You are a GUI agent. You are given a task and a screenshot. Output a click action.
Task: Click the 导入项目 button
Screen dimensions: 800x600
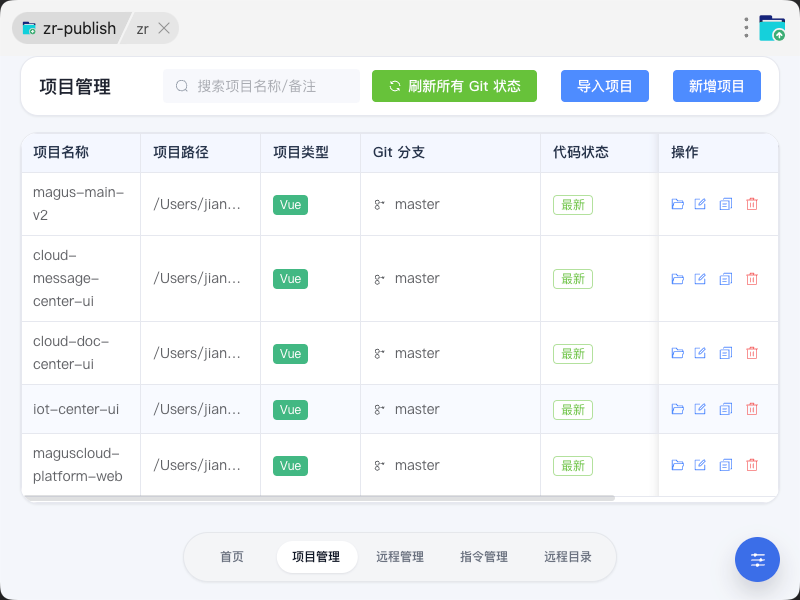pyautogui.click(x=605, y=86)
